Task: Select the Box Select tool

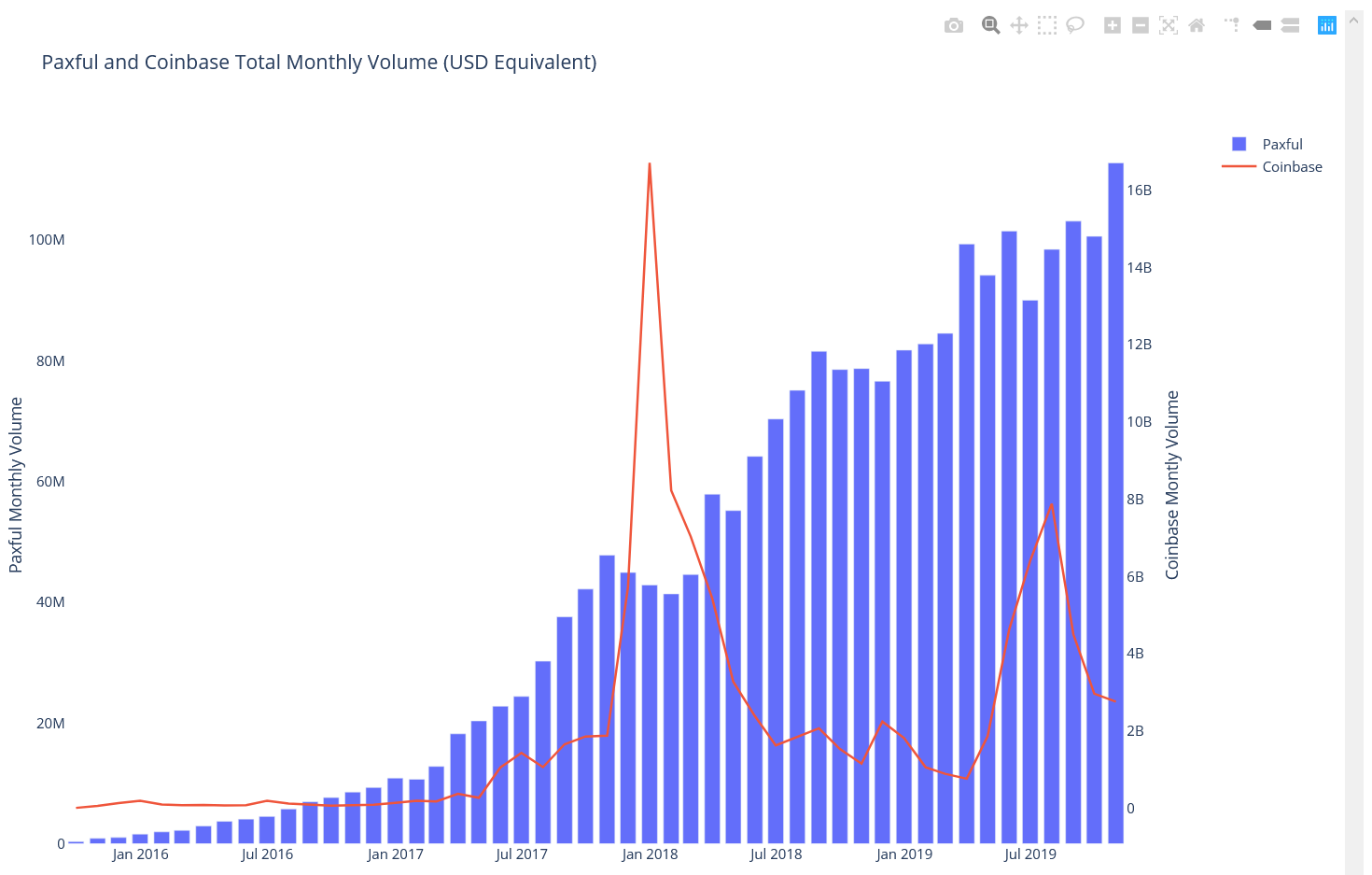Action: pos(1047,25)
